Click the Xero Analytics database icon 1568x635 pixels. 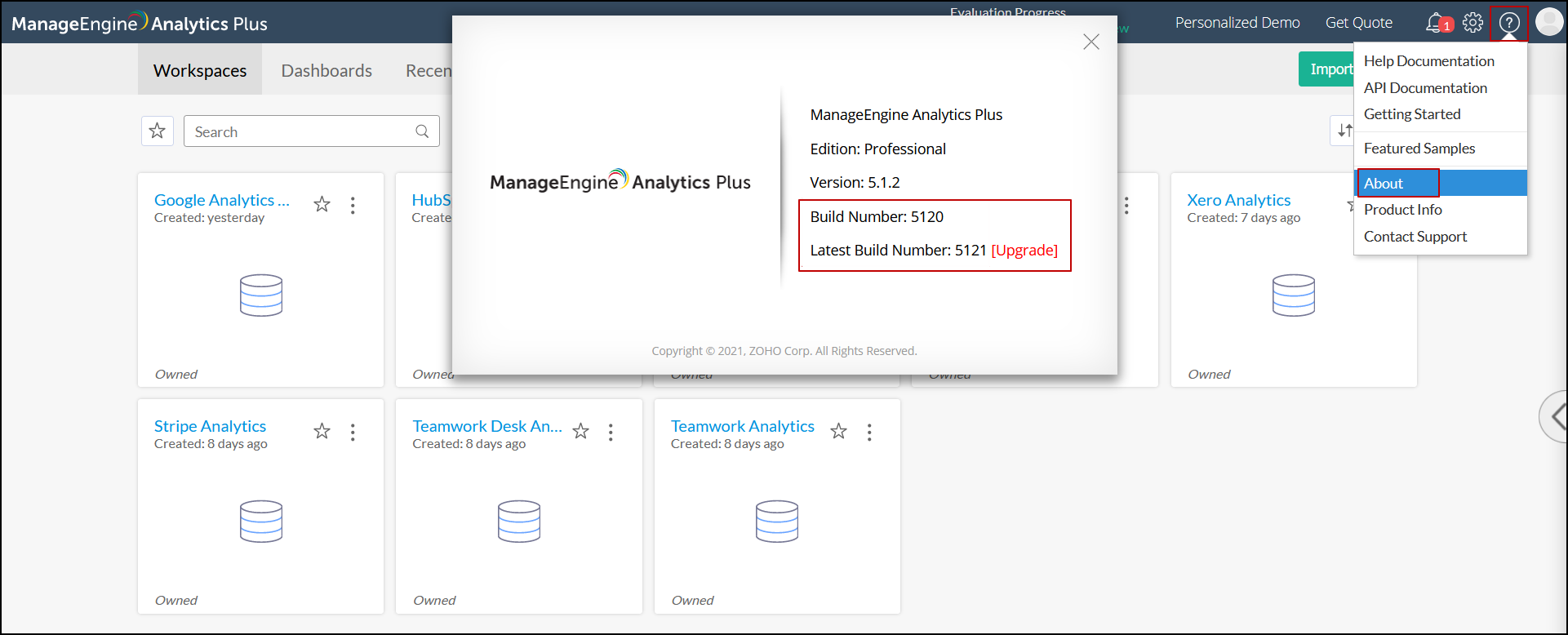tap(1294, 295)
